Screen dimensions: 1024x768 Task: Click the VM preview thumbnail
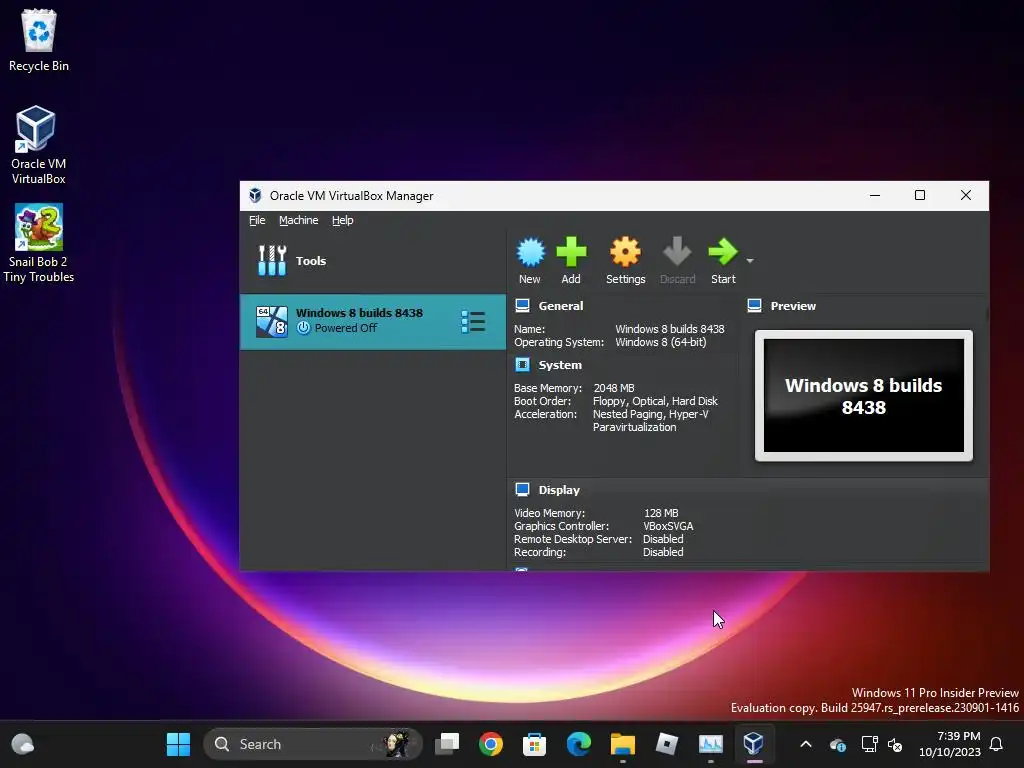click(863, 395)
